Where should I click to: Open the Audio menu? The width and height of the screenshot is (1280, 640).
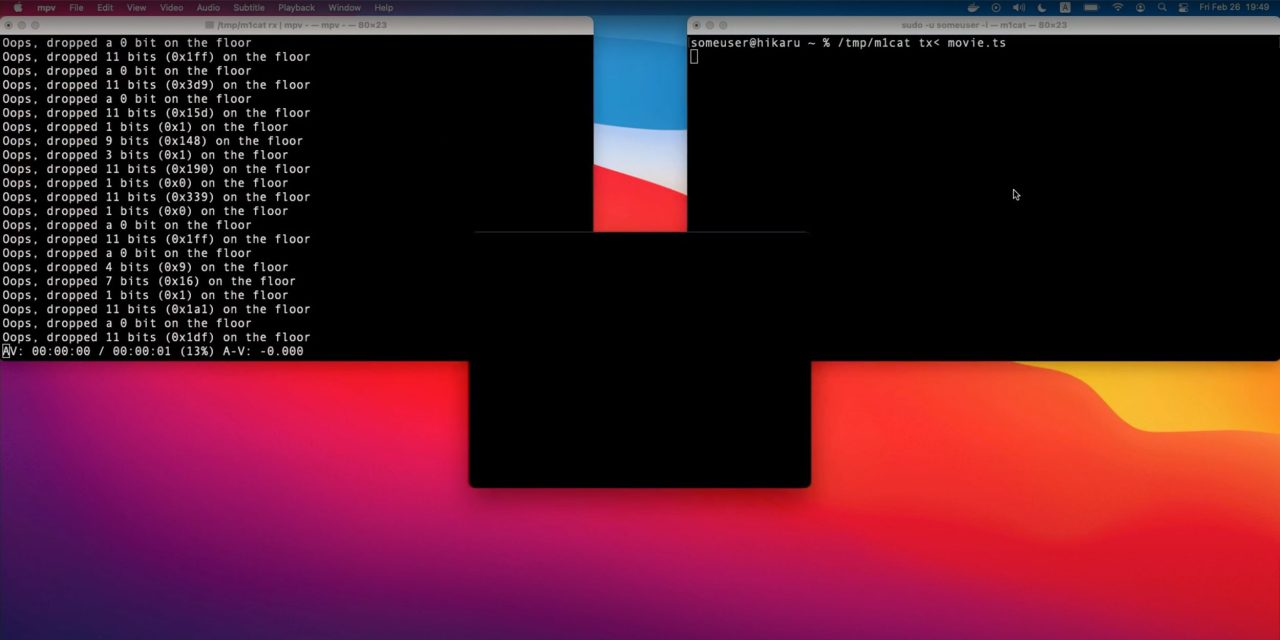coord(207,7)
